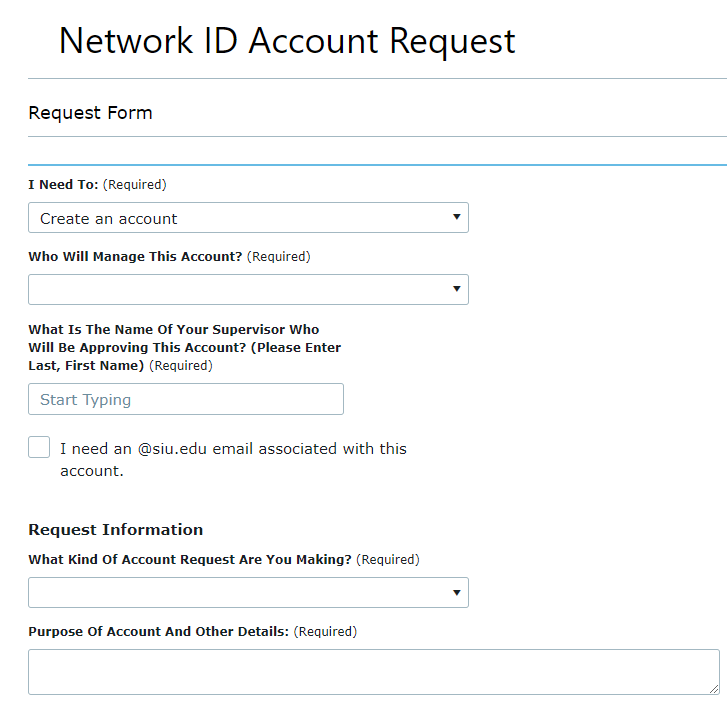Click the '(Required)' tag beside 'I Need To:'
The image size is (727, 708).
pos(134,185)
